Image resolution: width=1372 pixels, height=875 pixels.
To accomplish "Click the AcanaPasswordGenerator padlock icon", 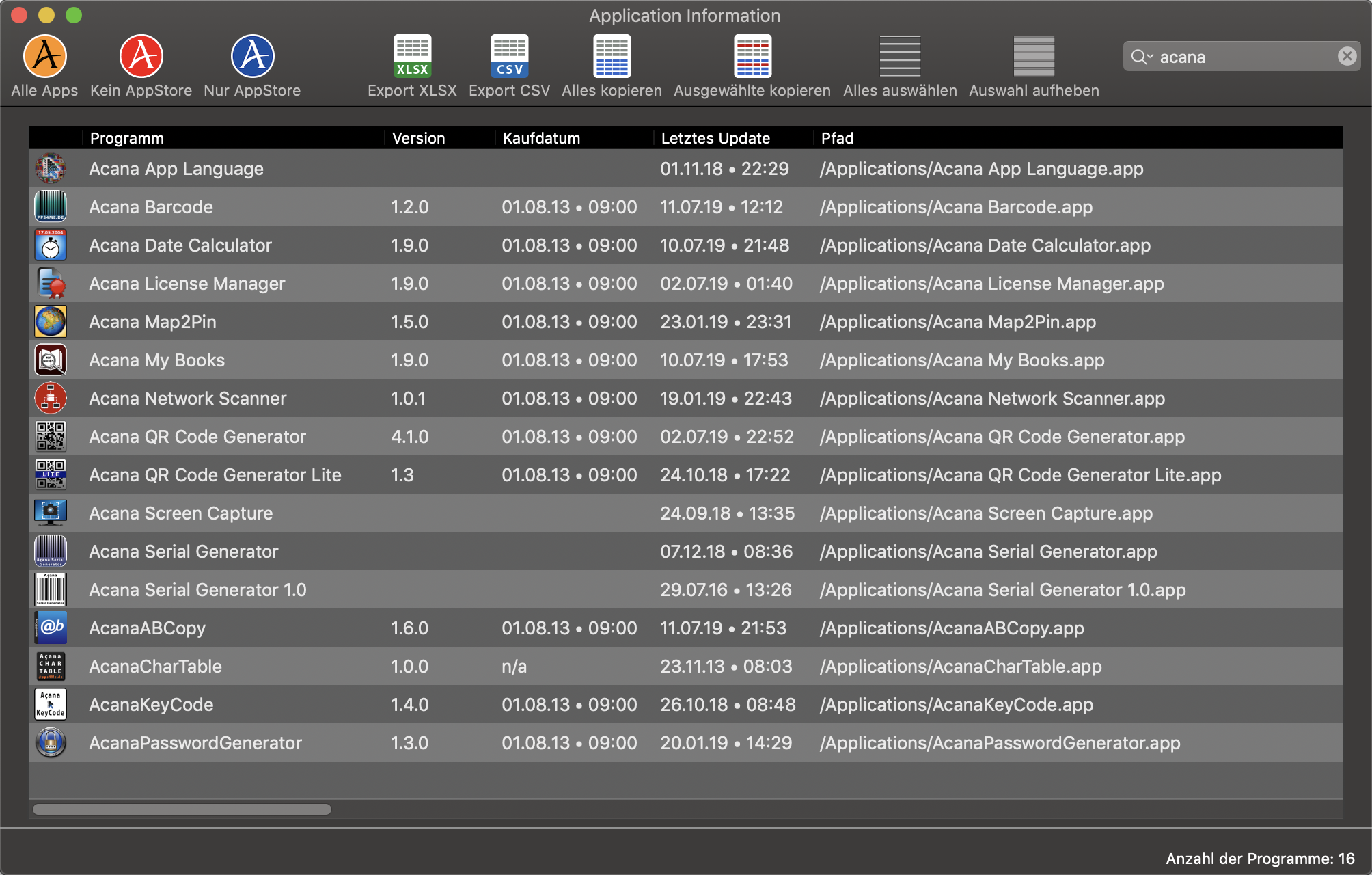I will (x=51, y=742).
